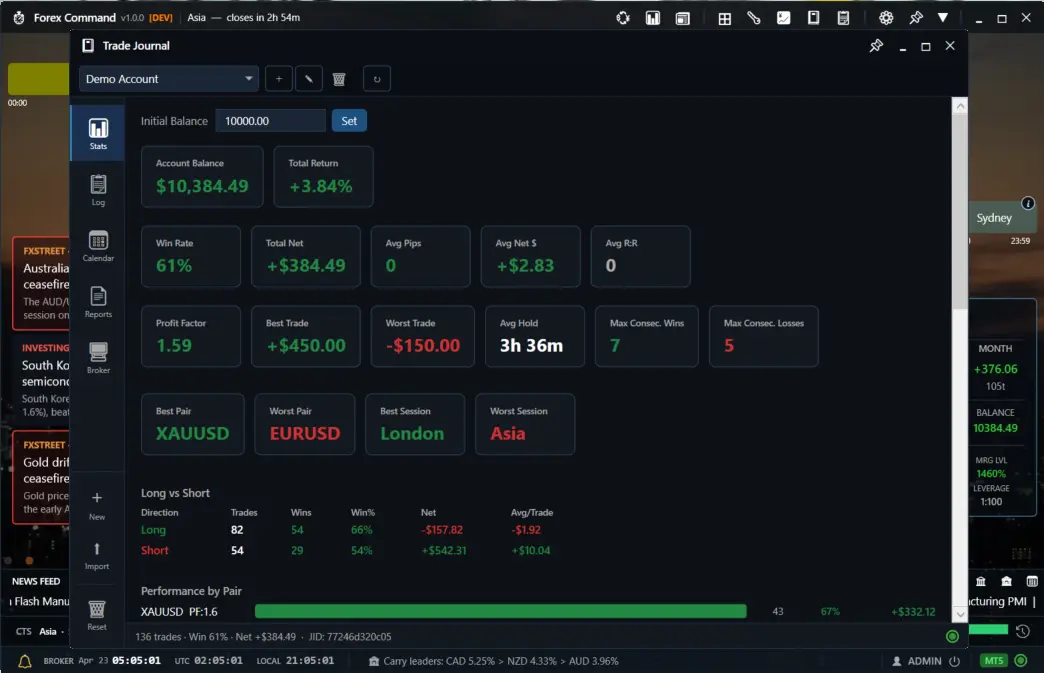1044x673 pixels.
Task: Click the Worst Session Asia card
Action: (x=525, y=425)
